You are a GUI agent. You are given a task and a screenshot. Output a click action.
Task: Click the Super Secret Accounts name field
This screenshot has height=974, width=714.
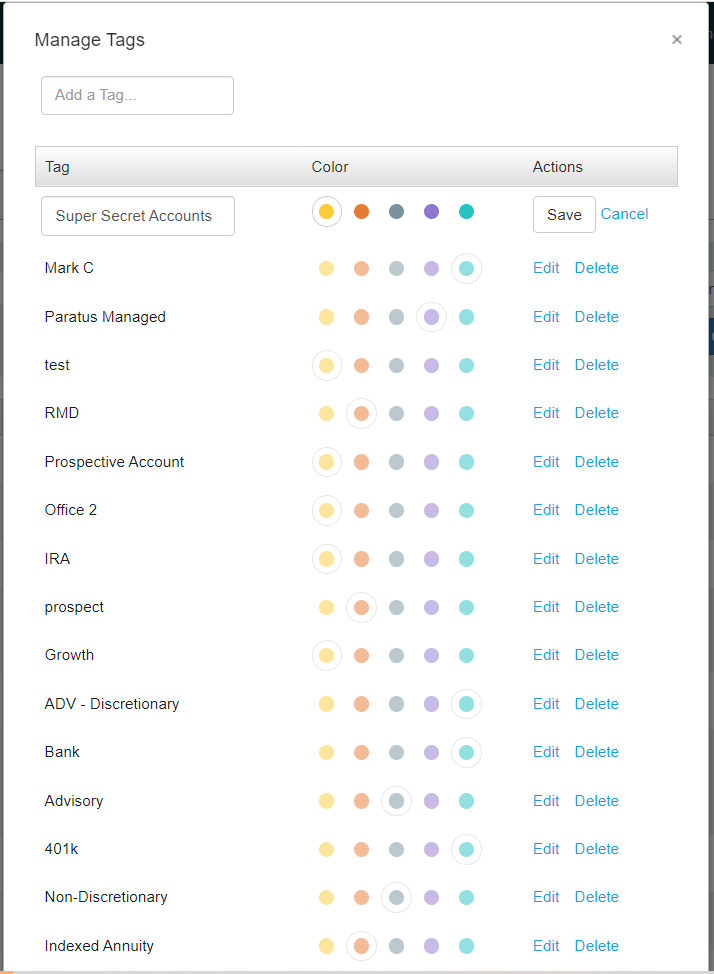click(x=138, y=216)
